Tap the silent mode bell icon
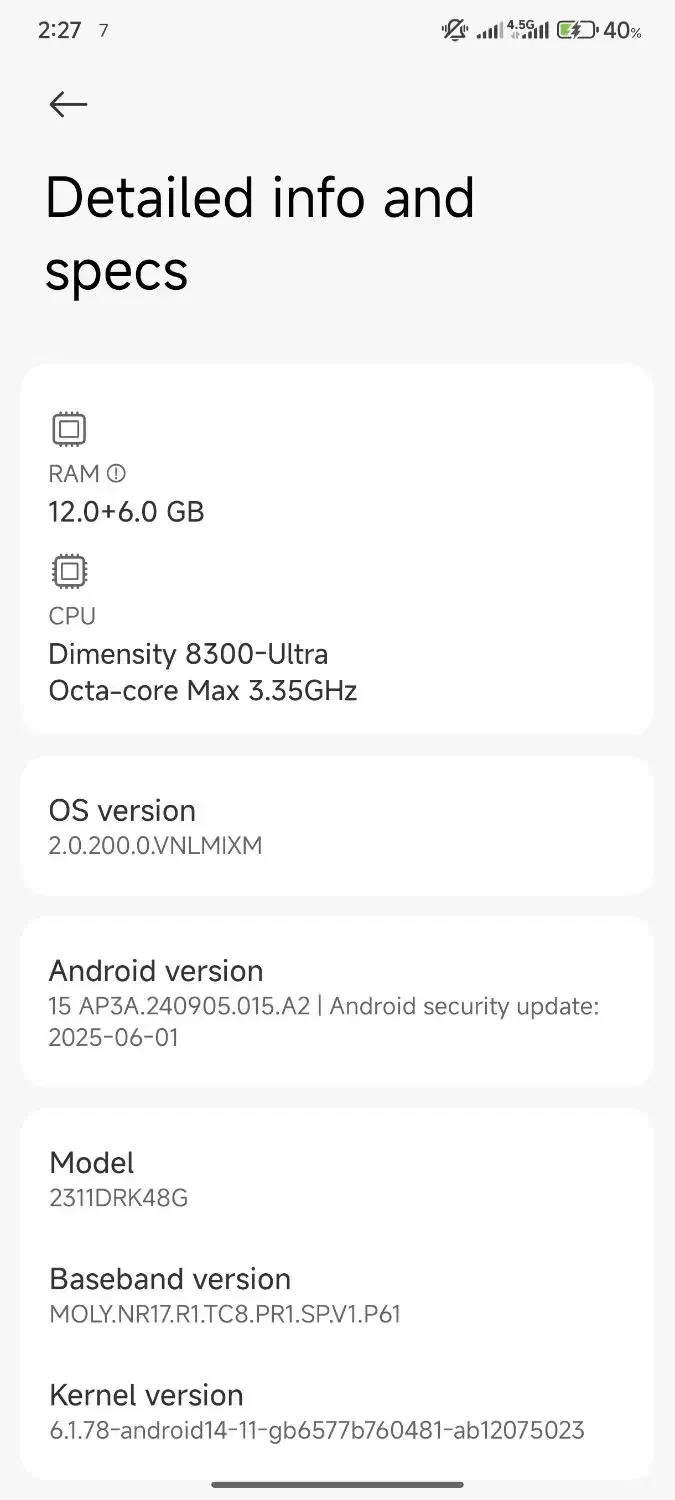This screenshot has height=1500, width=675. click(x=454, y=30)
